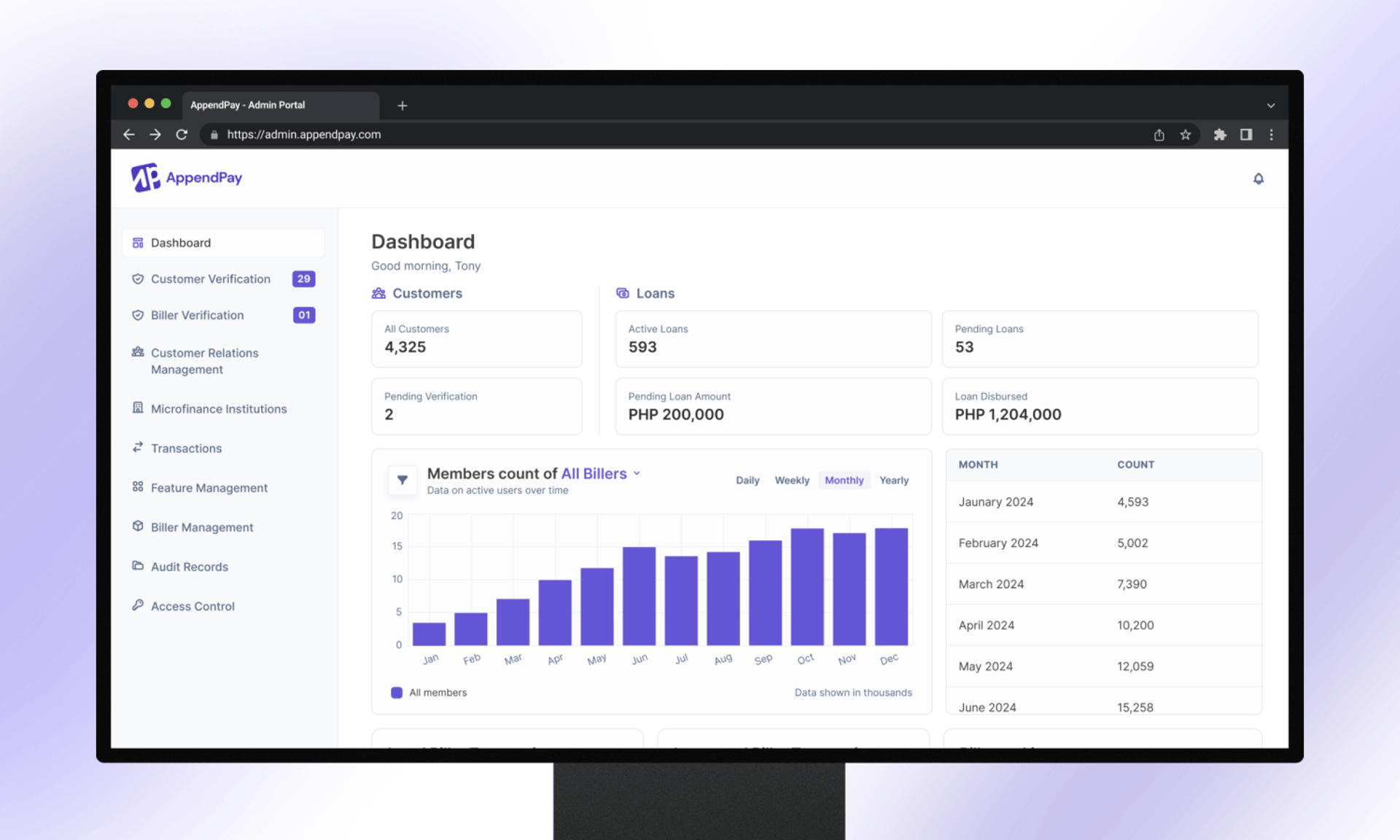The width and height of the screenshot is (1400, 840).
Task: Click the January bar in chart
Action: point(429,634)
